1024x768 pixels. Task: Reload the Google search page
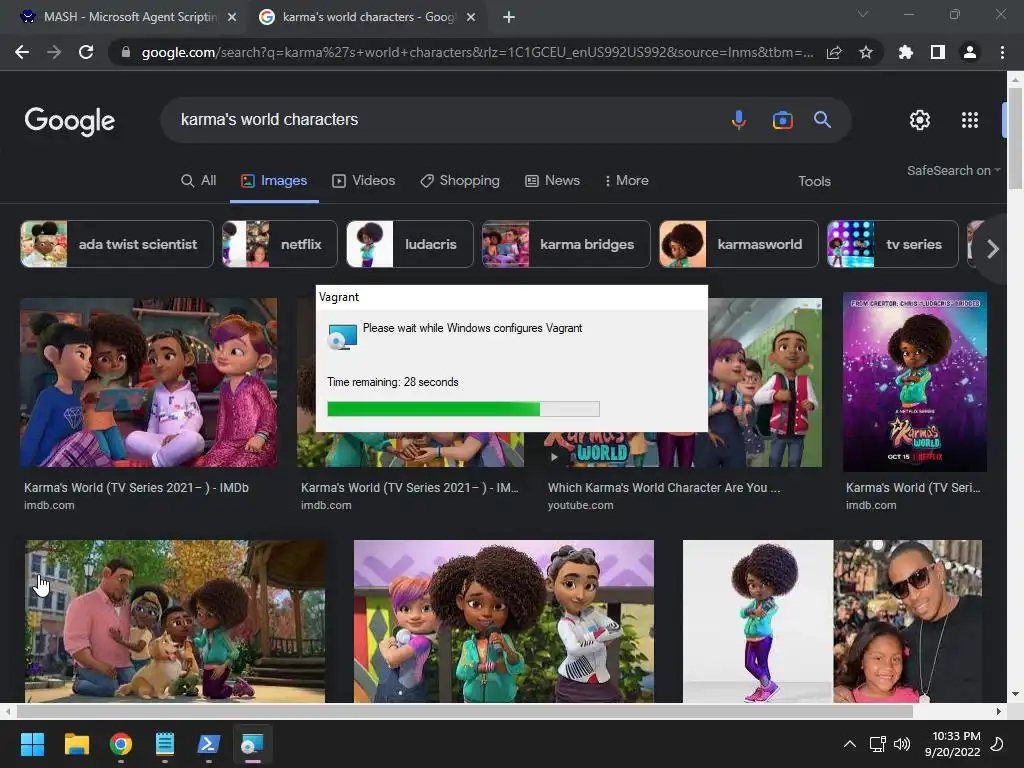(86, 52)
